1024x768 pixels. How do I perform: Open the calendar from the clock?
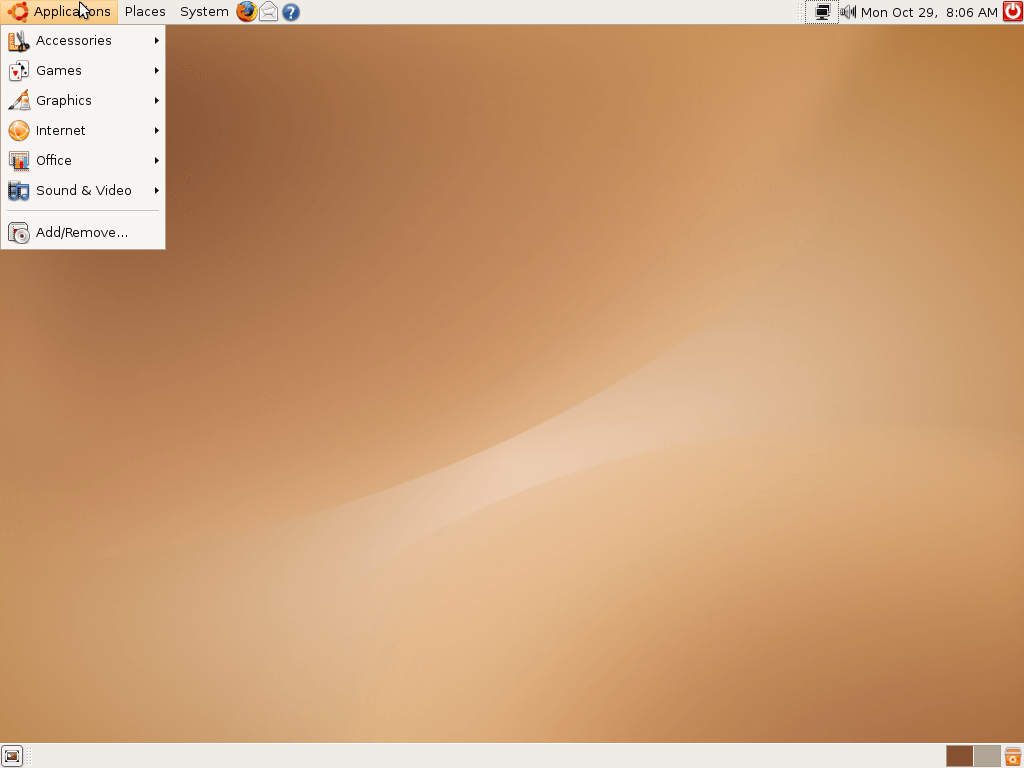click(x=929, y=12)
